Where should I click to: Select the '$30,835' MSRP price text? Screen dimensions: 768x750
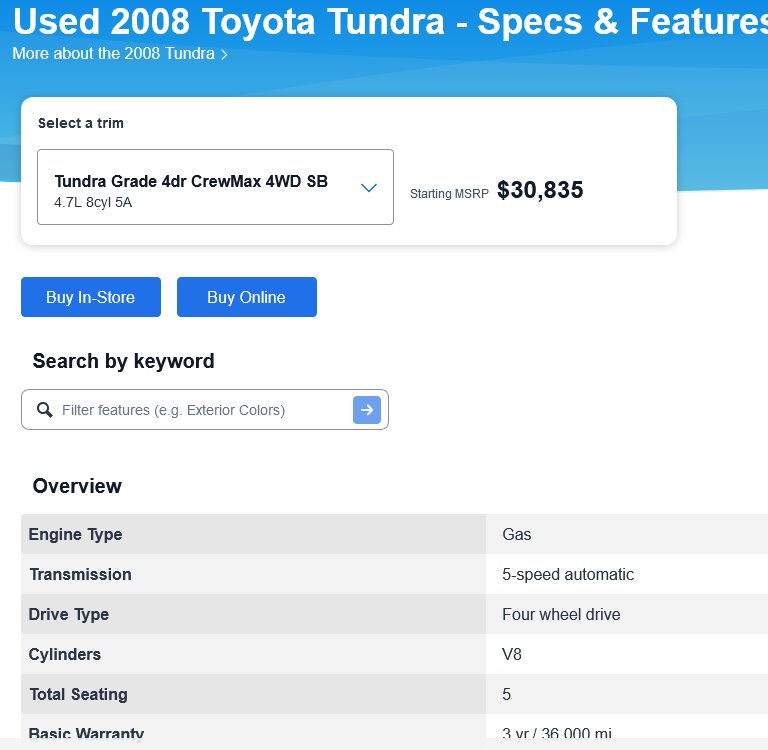tap(540, 190)
